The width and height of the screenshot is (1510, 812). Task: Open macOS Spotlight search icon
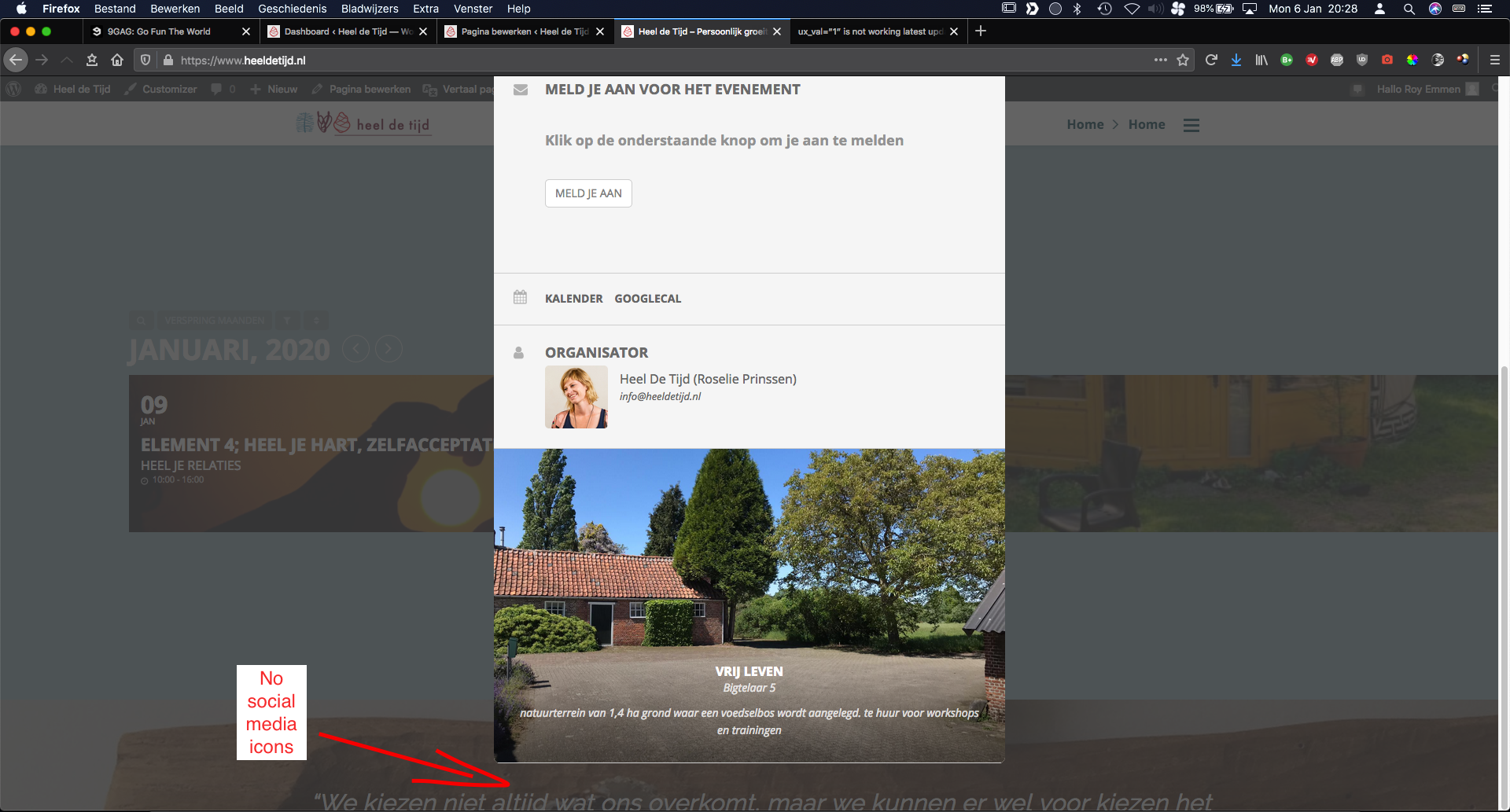click(1409, 9)
